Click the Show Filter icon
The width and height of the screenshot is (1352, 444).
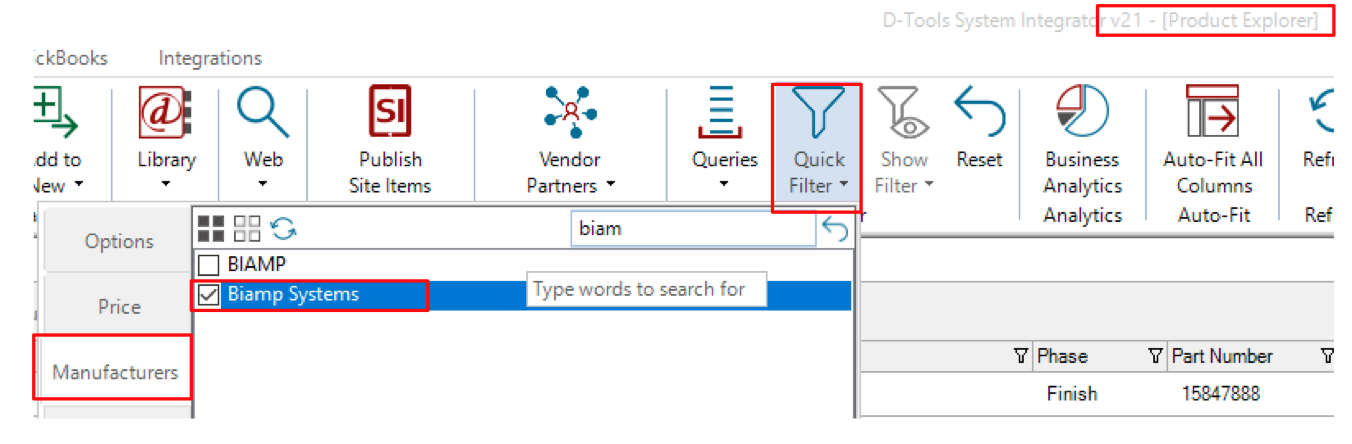(903, 113)
